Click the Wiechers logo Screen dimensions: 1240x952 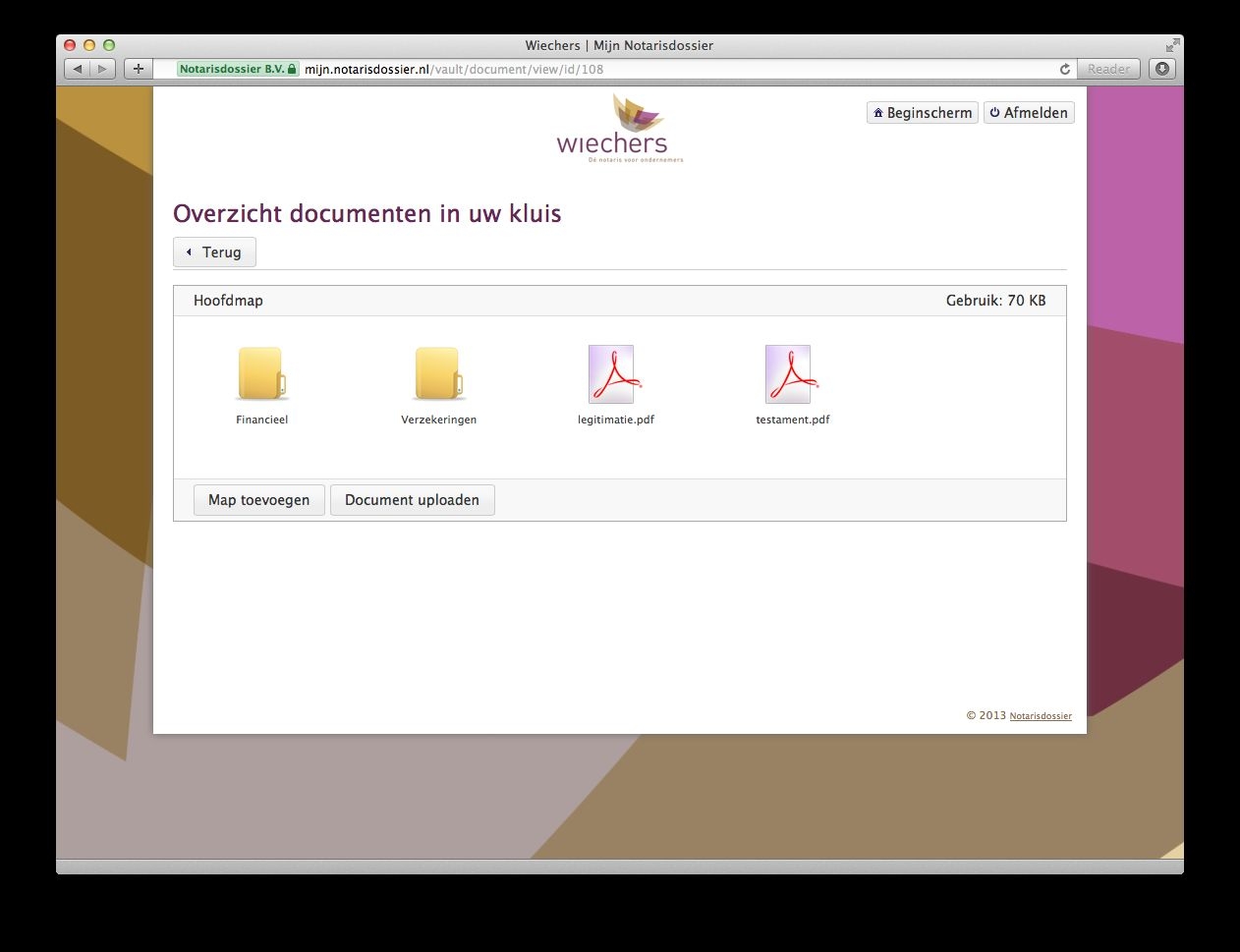(x=619, y=129)
